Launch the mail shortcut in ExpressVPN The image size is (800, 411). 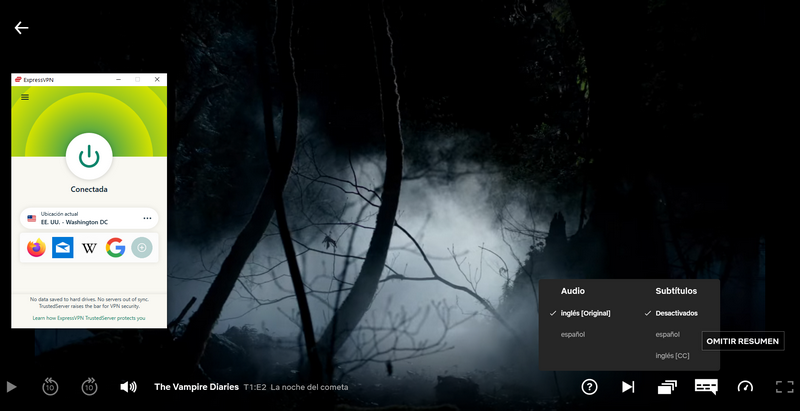(63, 248)
